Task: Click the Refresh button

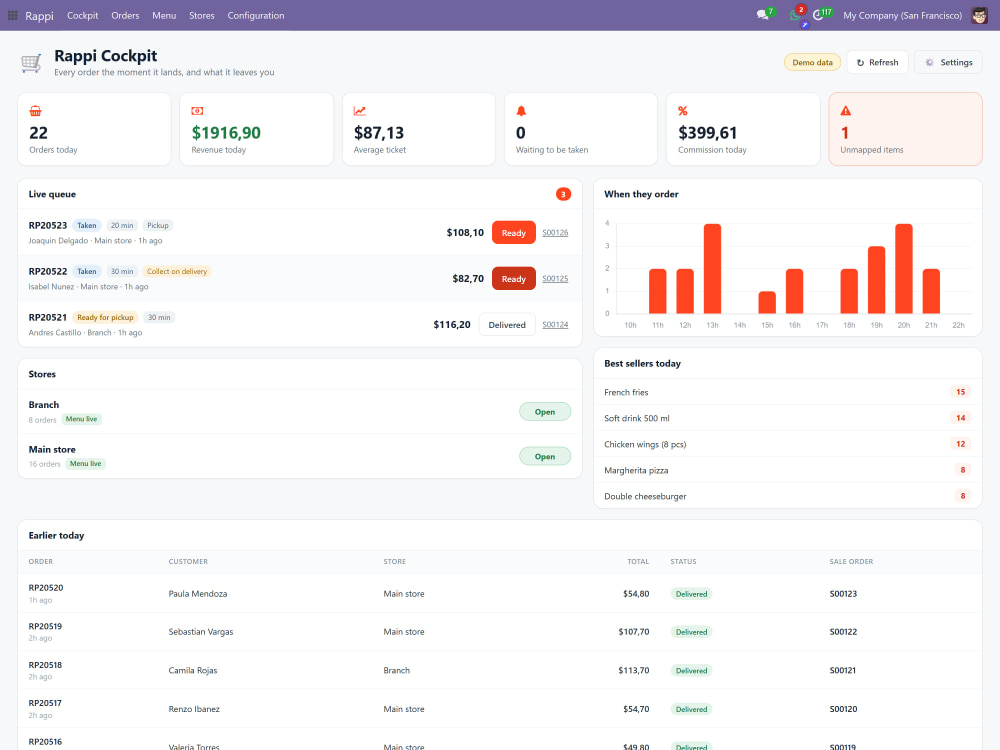Action: 877,62
